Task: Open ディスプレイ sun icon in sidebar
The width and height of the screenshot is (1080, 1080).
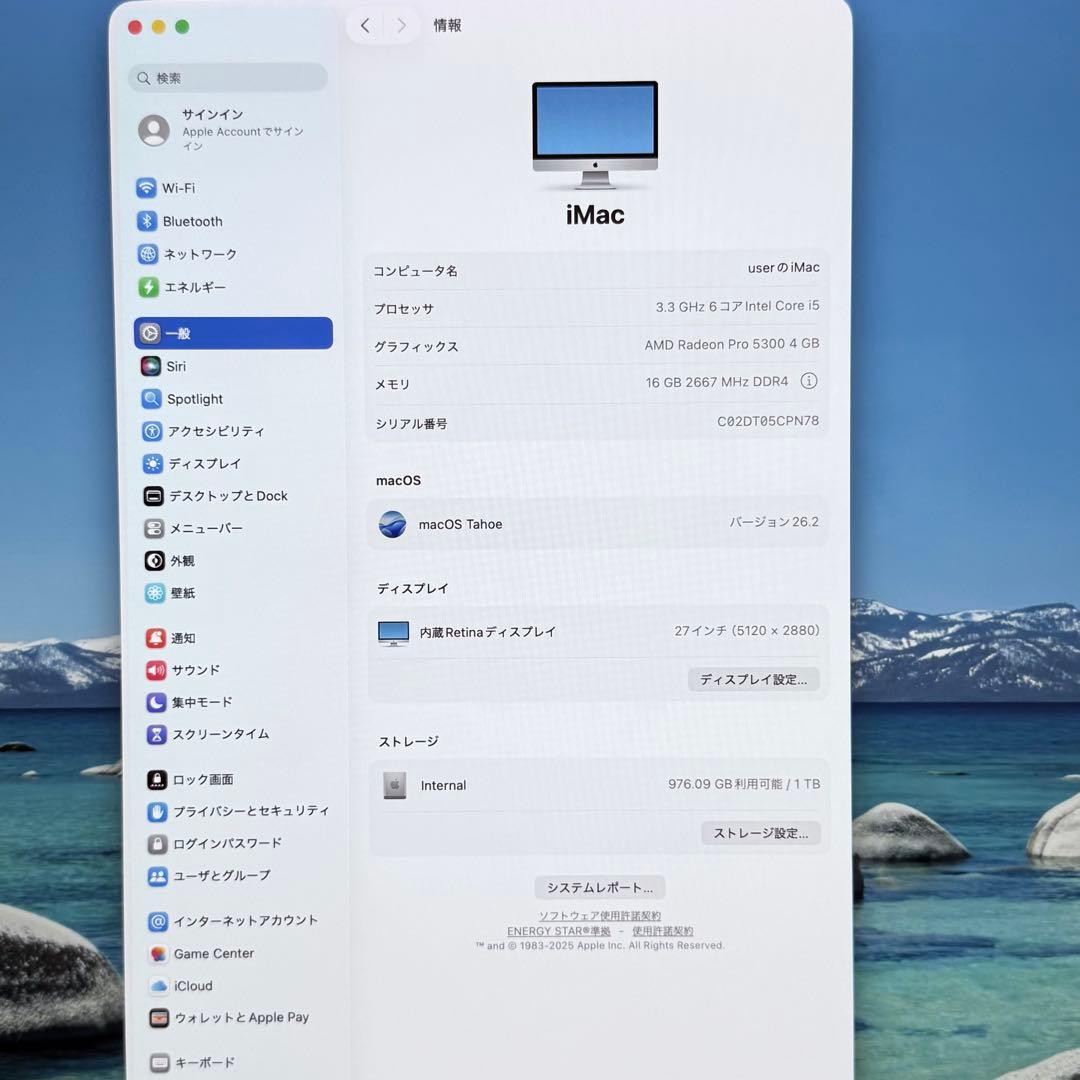Action: [153, 464]
